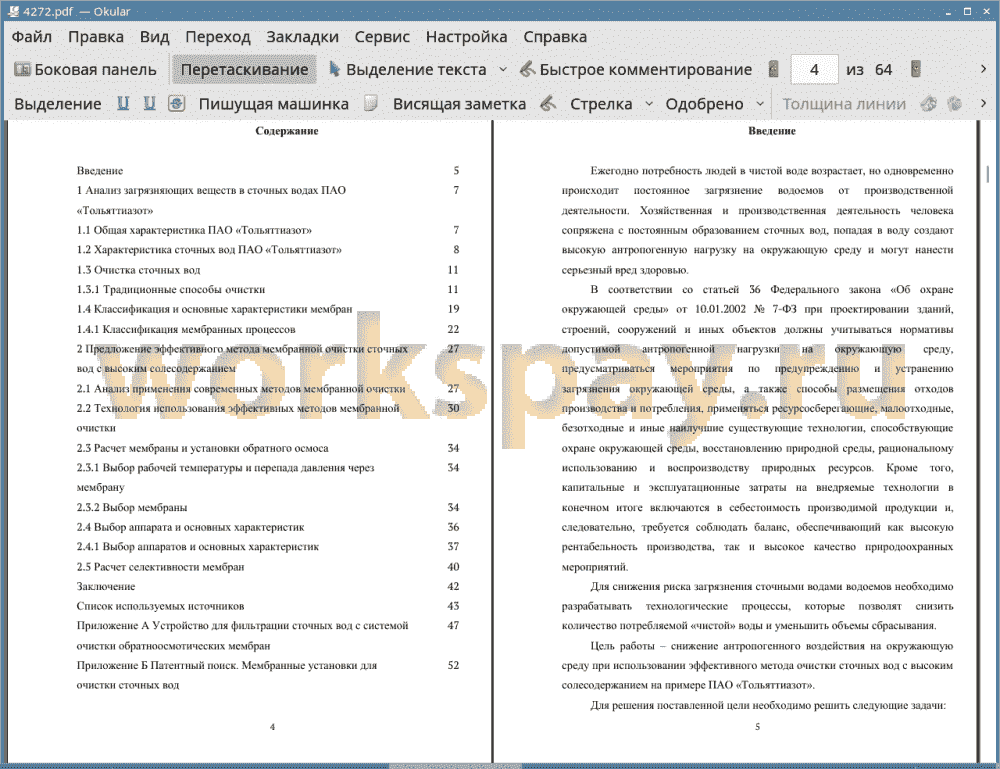Select the second underline (squiggle) annotation icon

click(x=149, y=103)
